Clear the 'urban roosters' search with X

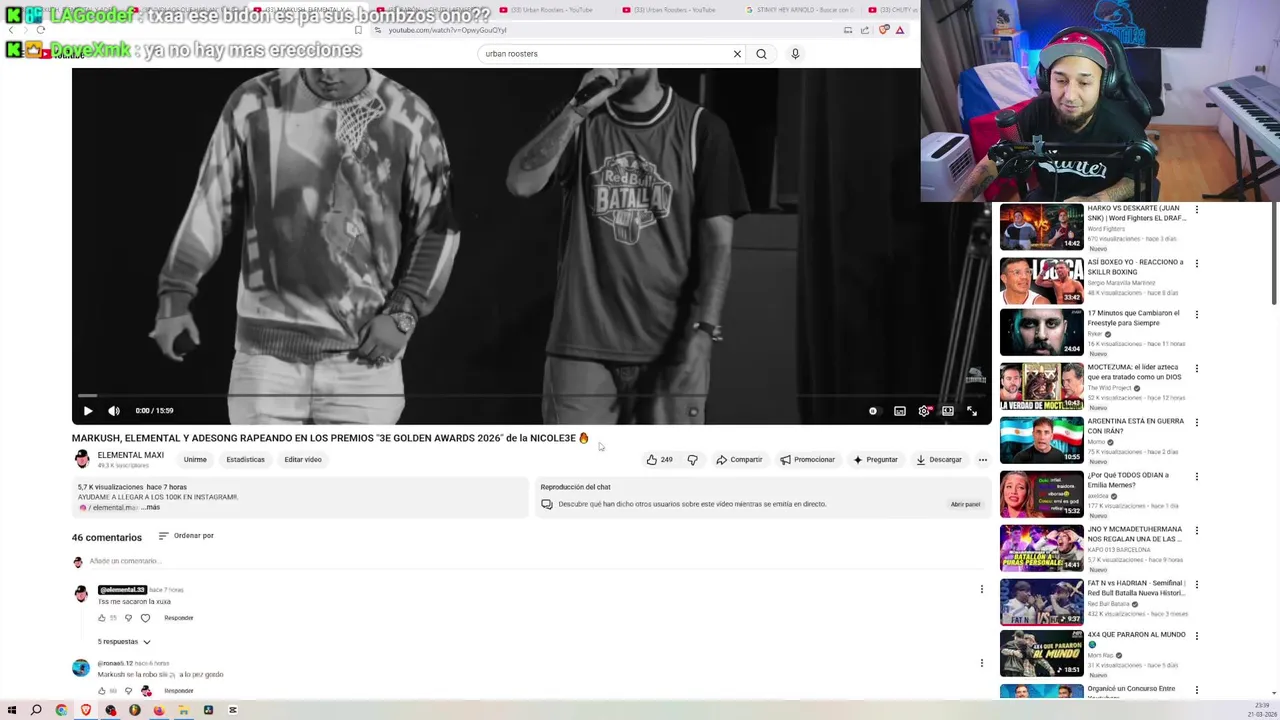pos(738,54)
